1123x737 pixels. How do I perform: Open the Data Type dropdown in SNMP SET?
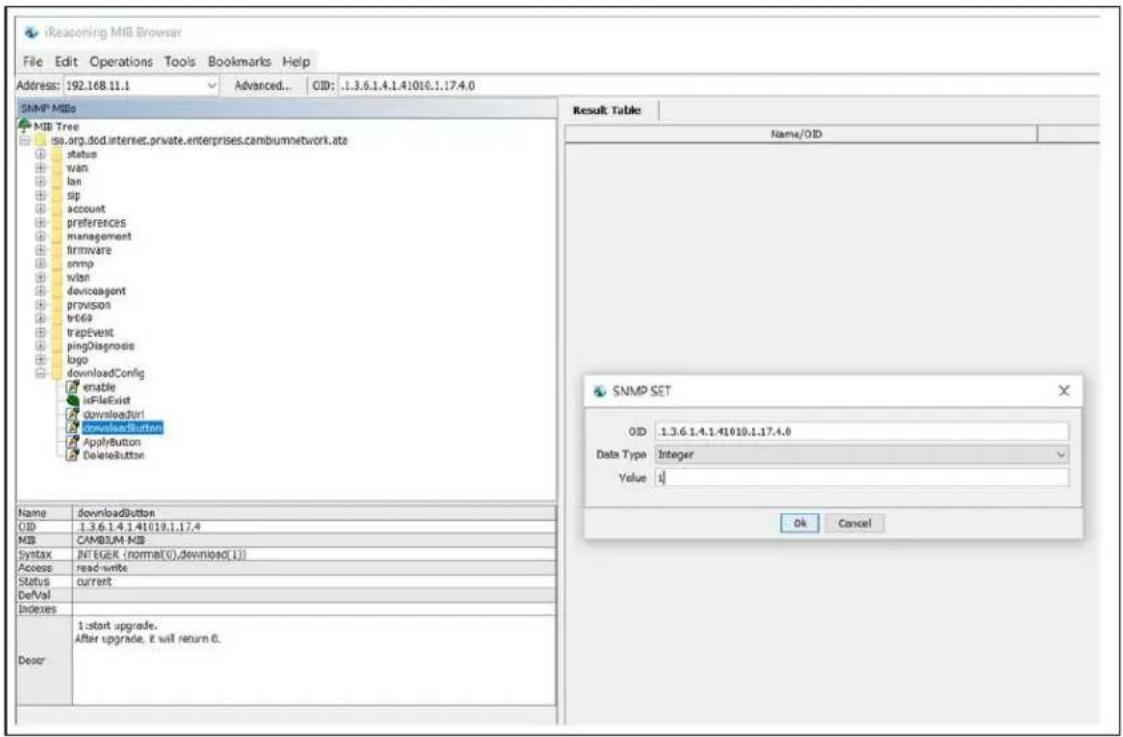(x=1061, y=454)
